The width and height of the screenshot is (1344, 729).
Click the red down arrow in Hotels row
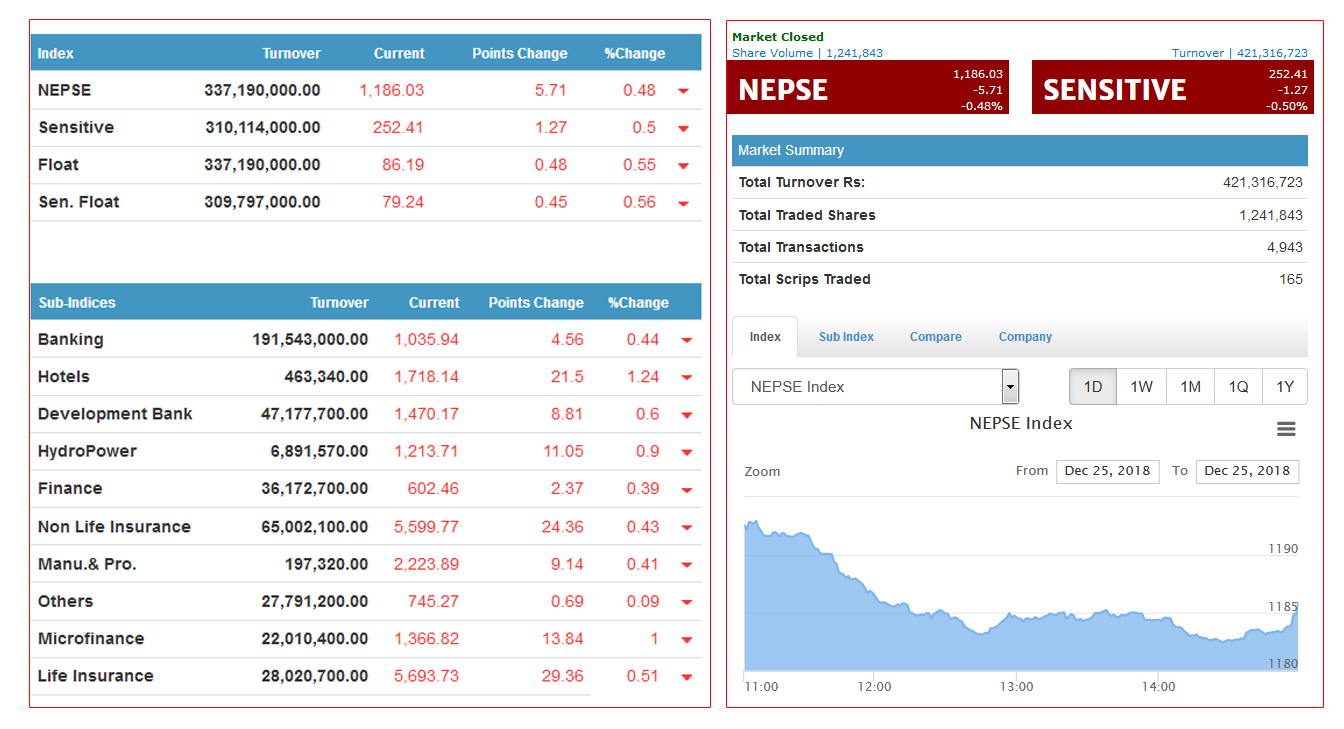pyautogui.click(x=687, y=378)
